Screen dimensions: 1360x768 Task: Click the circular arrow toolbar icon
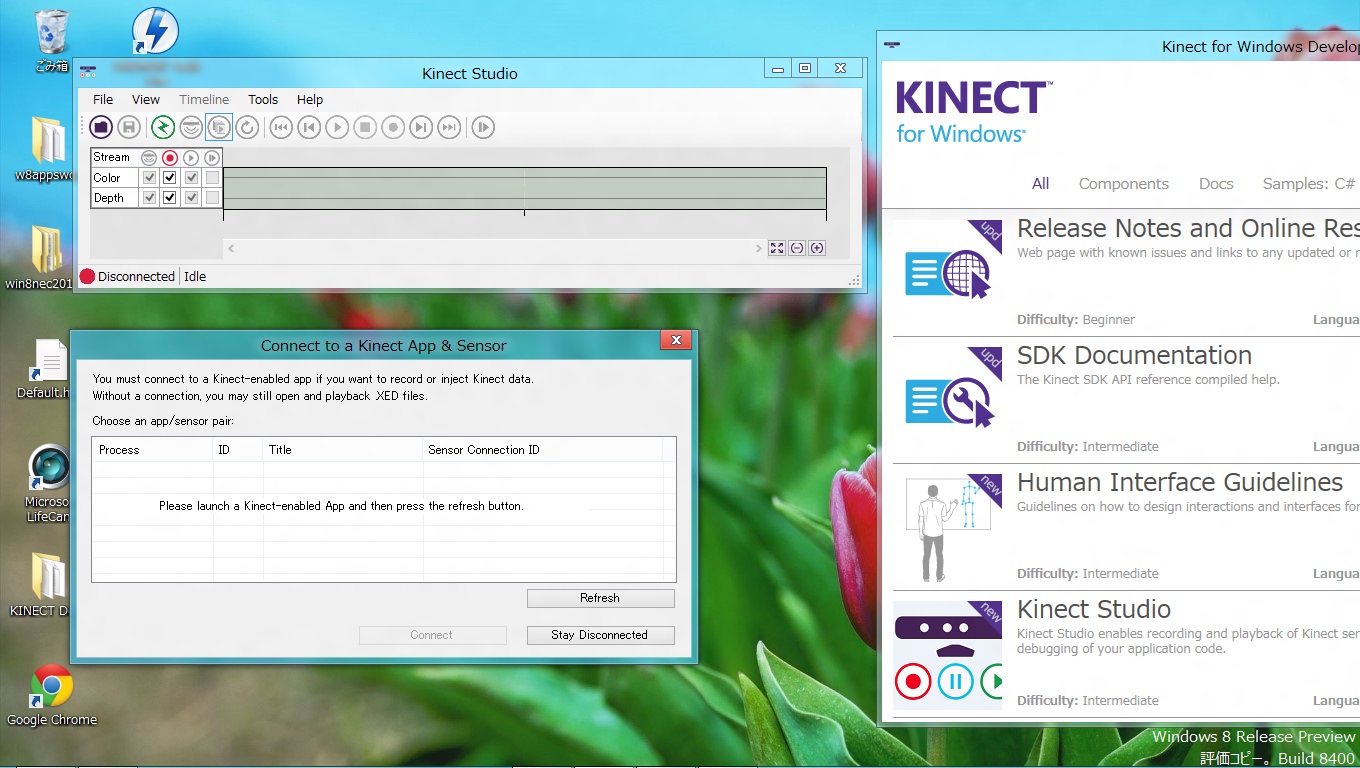click(247, 127)
